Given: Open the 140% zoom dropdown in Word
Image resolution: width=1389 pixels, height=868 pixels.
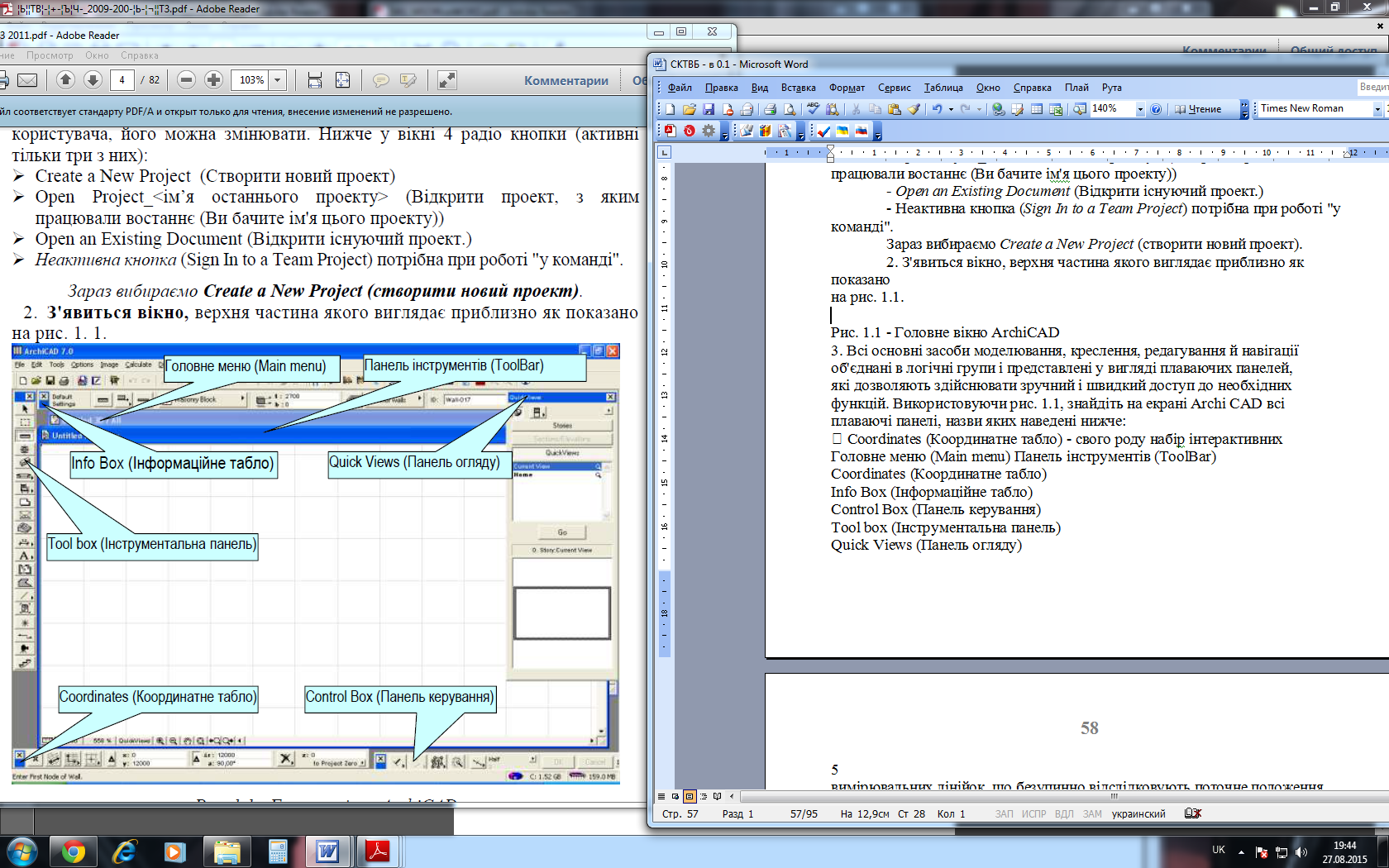Looking at the screenshot, I should click(x=1140, y=109).
